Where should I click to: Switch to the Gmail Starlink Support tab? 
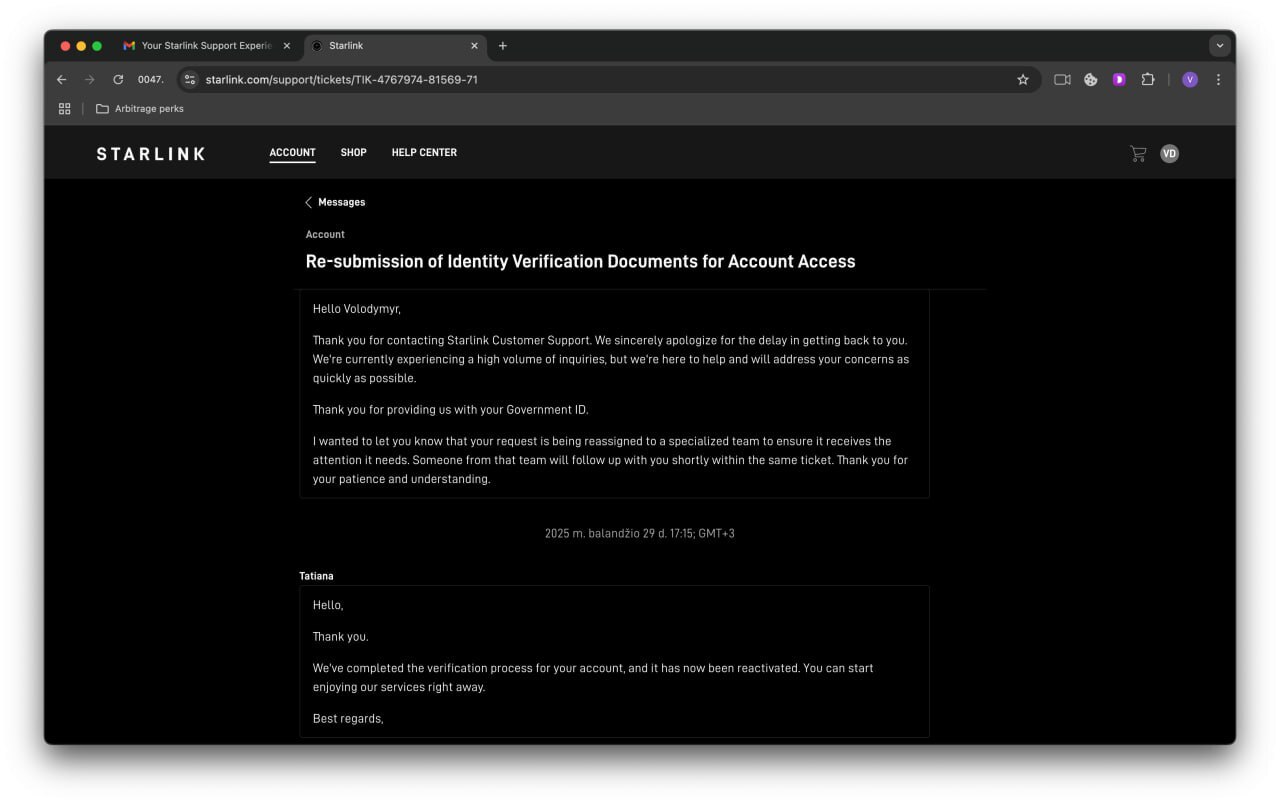pos(205,46)
